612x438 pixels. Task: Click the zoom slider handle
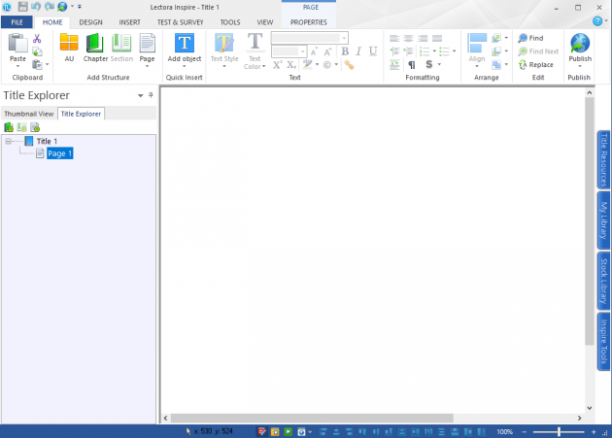click(x=559, y=431)
